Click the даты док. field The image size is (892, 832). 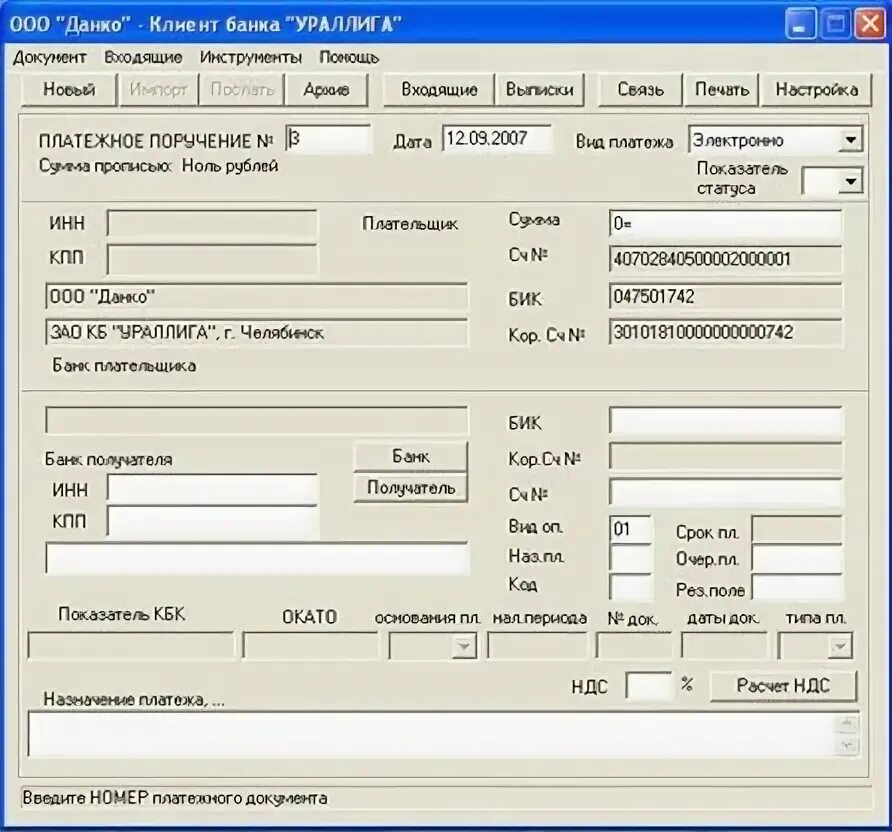724,645
